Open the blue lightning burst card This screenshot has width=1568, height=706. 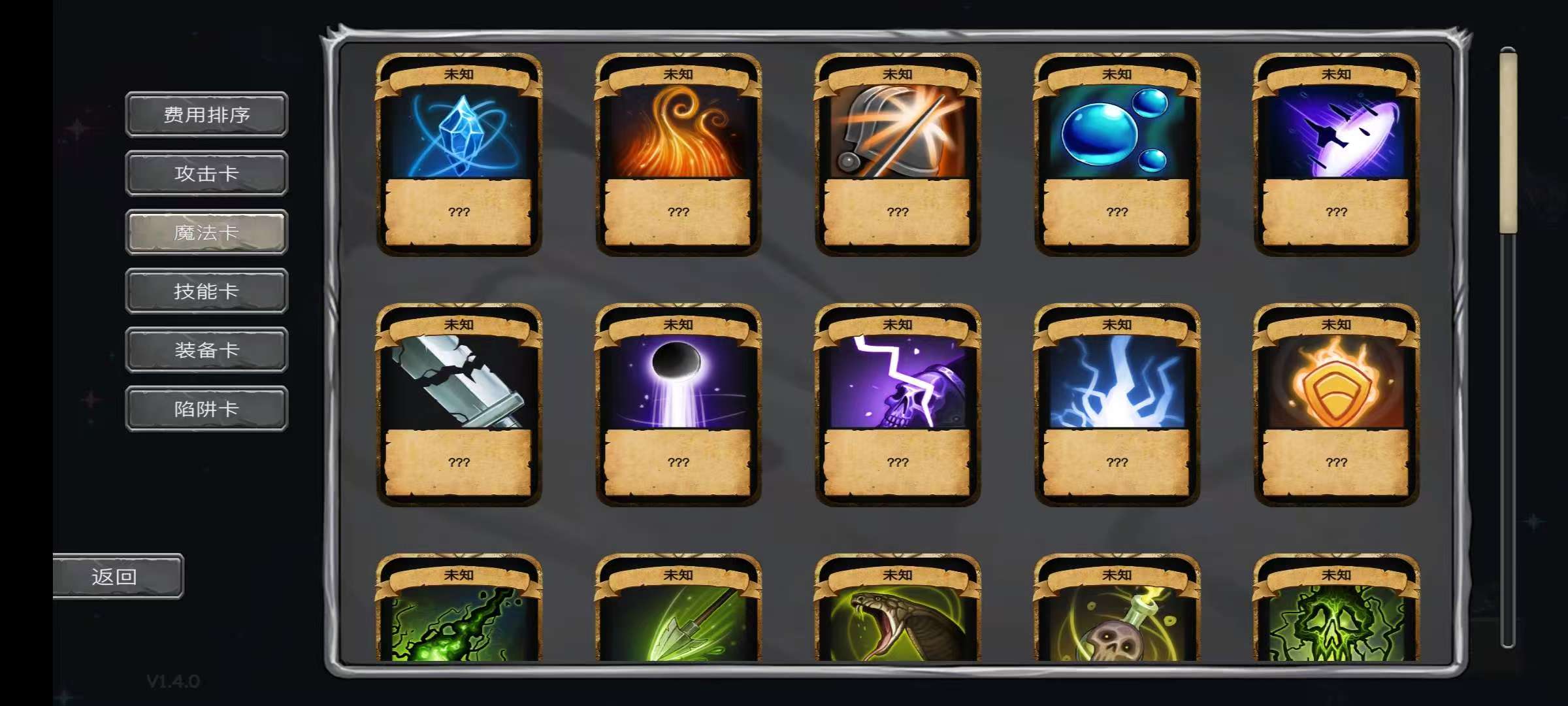1117,405
